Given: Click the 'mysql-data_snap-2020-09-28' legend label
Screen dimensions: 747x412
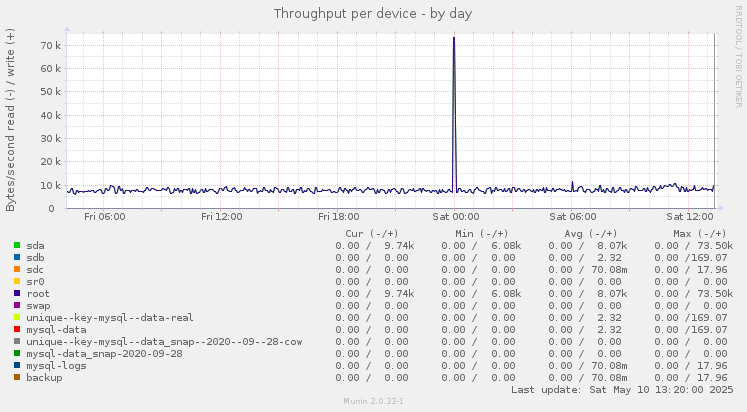Looking at the screenshot, I should pos(104,353).
